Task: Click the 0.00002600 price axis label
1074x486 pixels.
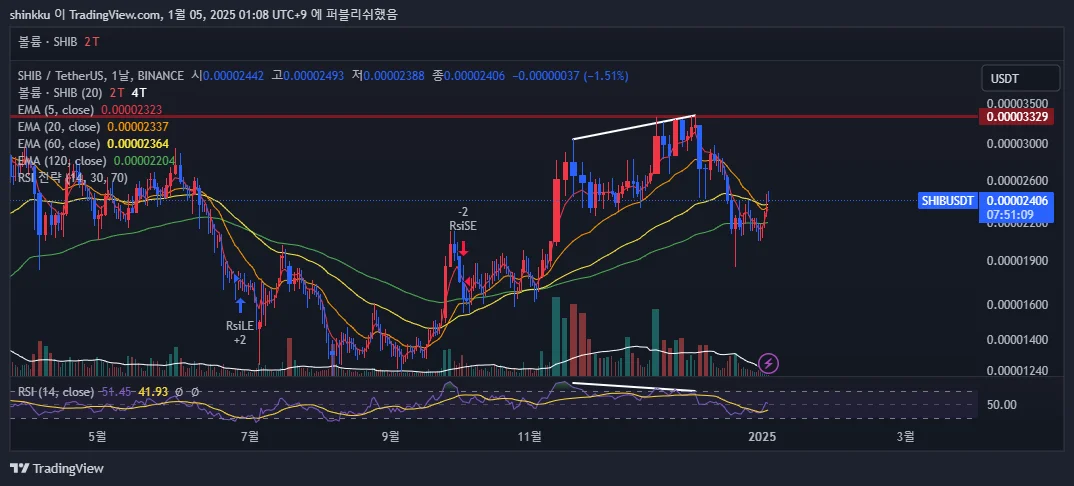Action: (1017, 181)
